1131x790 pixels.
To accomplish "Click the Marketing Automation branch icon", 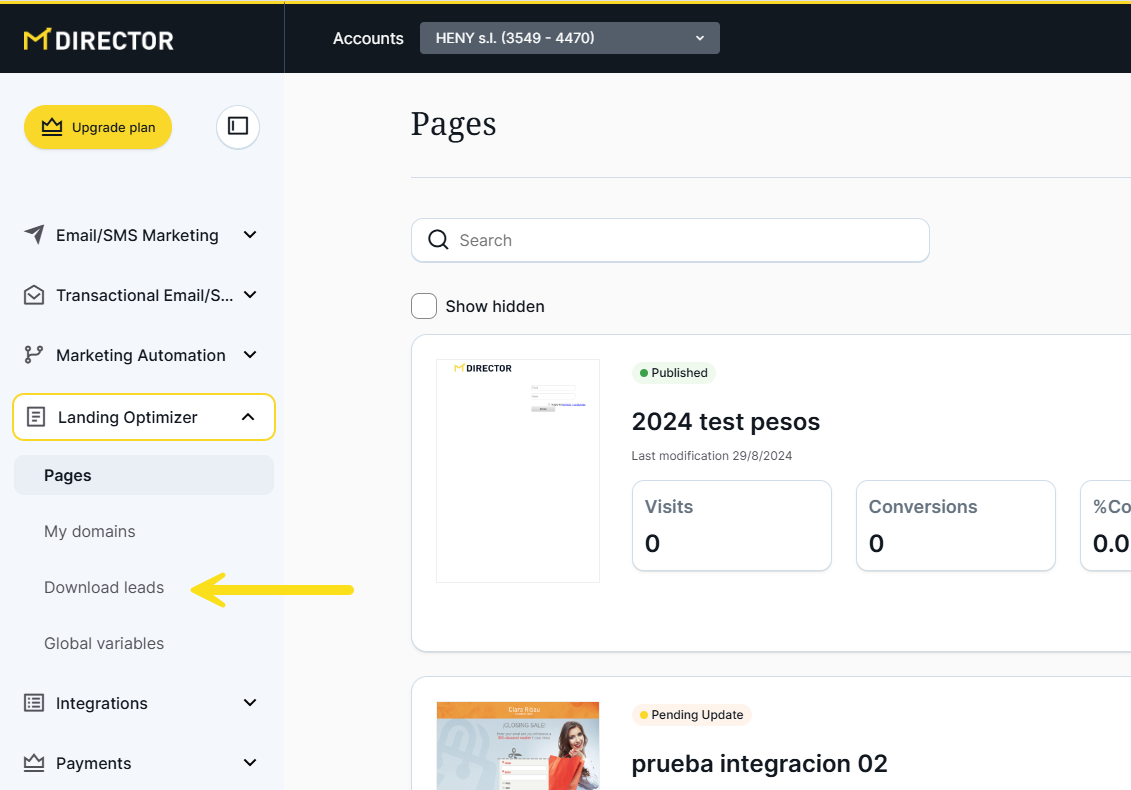I will [34, 355].
